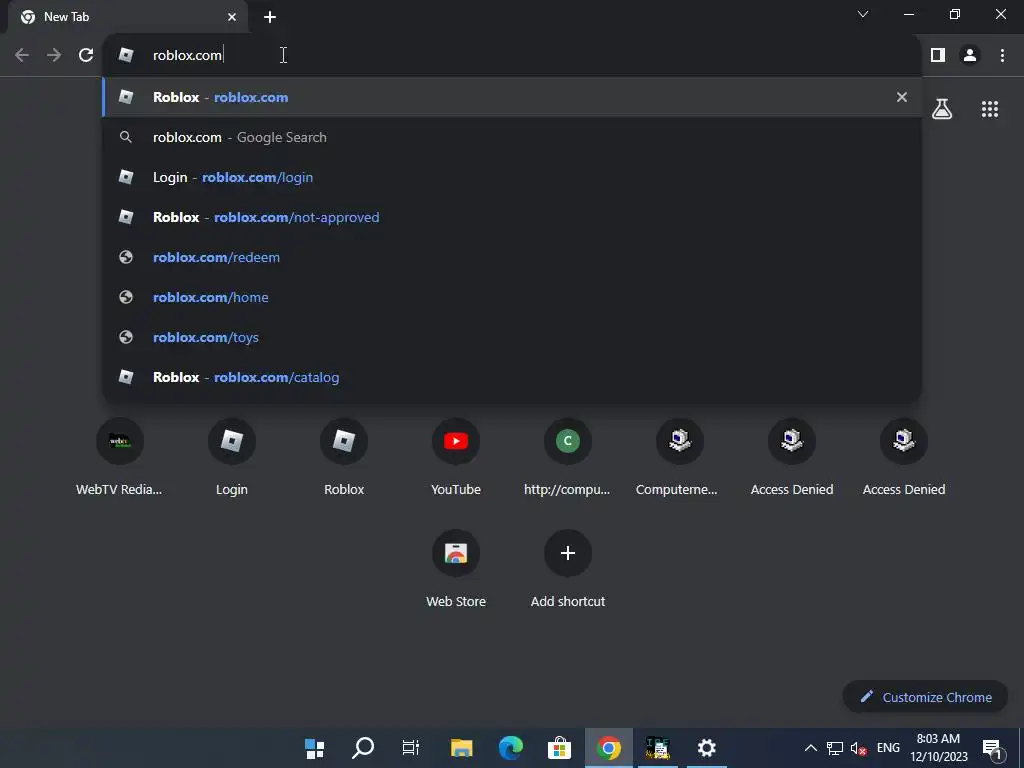Show hidden system tray icons
Viewport: 1024px width, 768px height.
810,748
